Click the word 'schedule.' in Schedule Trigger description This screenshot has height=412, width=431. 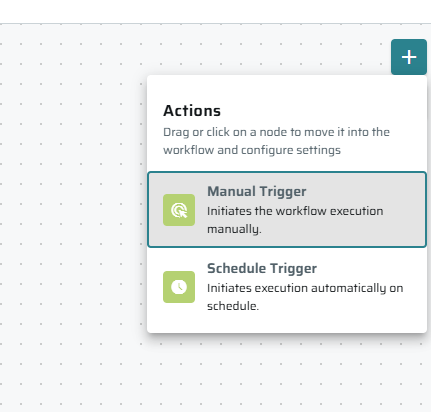tap(233, 306)
